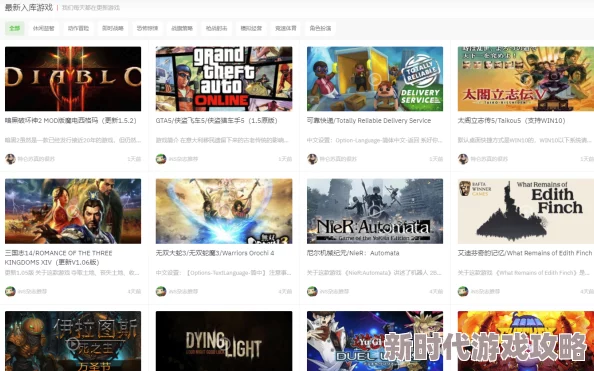The image size is (594, 371).
Task: Open the 动作冒险 category tab
Action: 78,28
